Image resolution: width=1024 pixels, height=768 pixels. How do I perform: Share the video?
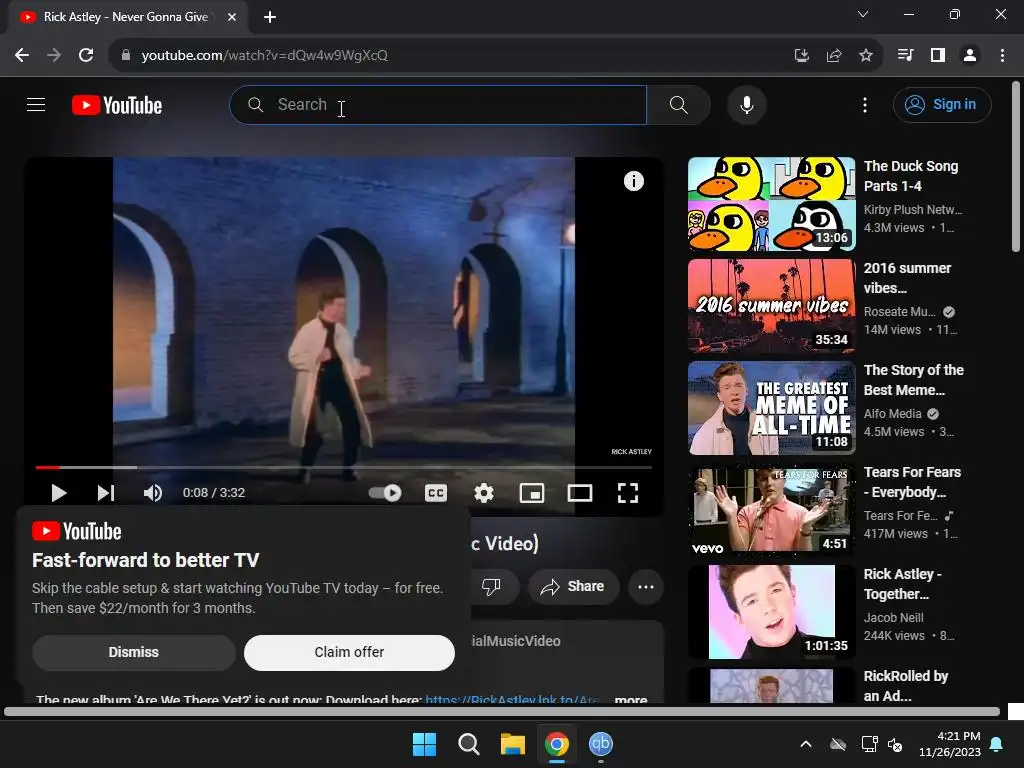(x=573, y=586)
